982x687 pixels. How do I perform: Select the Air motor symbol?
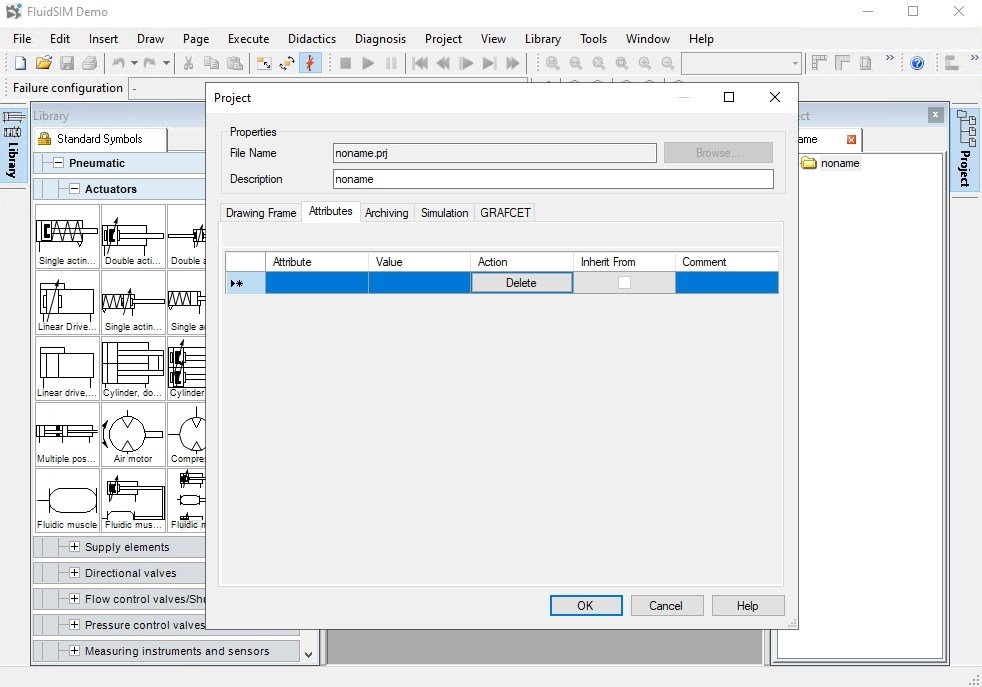click(133, 434)
